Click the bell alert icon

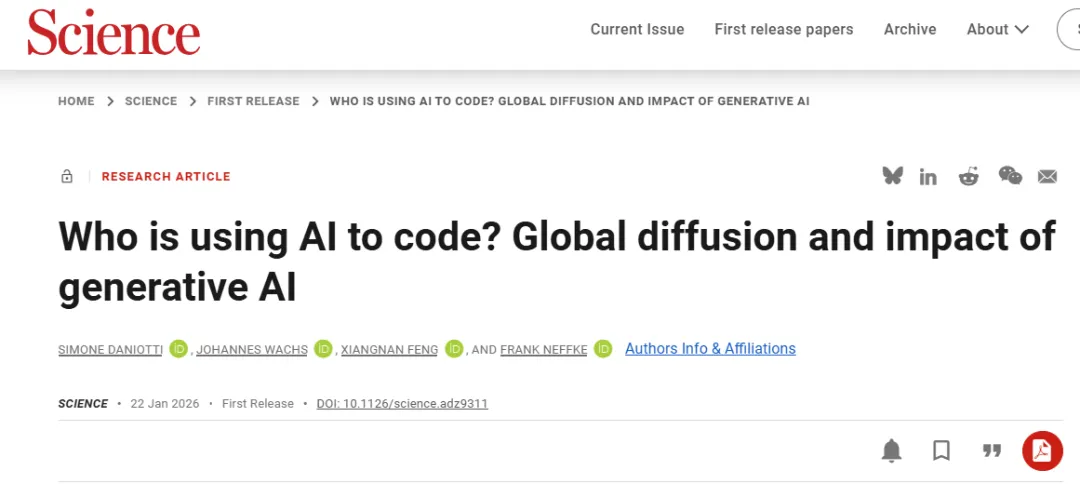[x=891, y=451]
